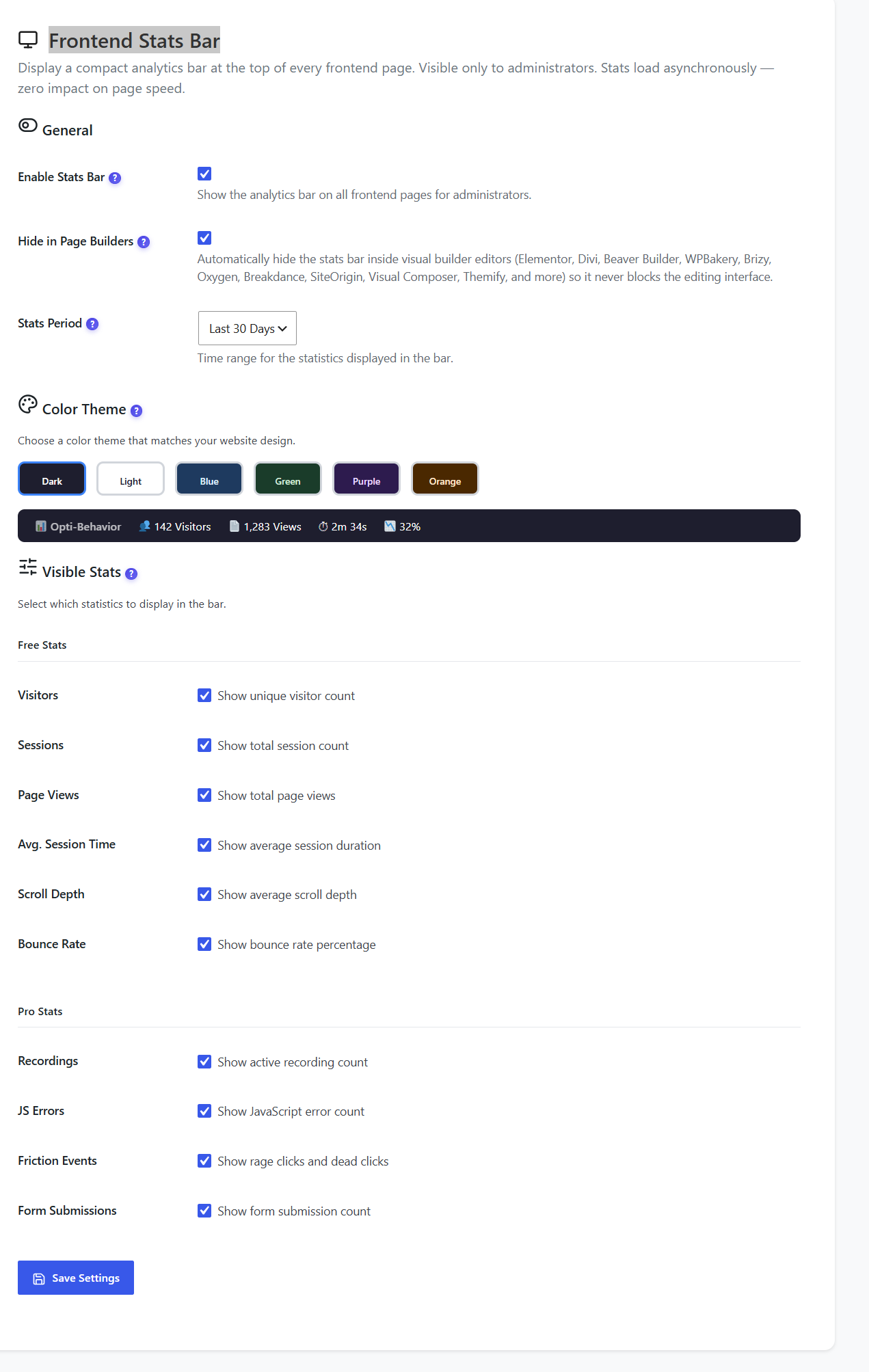Toggle Show bounce rate percentage checkbox
The height and width of the screenshot is (1372, 869).
tap(204, 944)
